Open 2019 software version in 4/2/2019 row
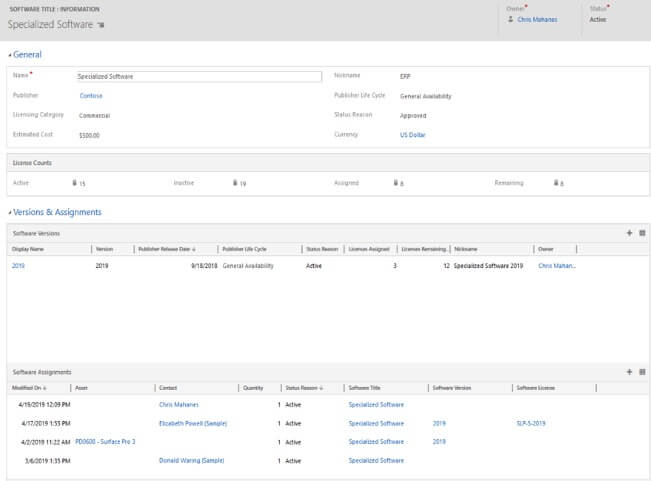Screen dimensions: 651x481 point(439,442)
